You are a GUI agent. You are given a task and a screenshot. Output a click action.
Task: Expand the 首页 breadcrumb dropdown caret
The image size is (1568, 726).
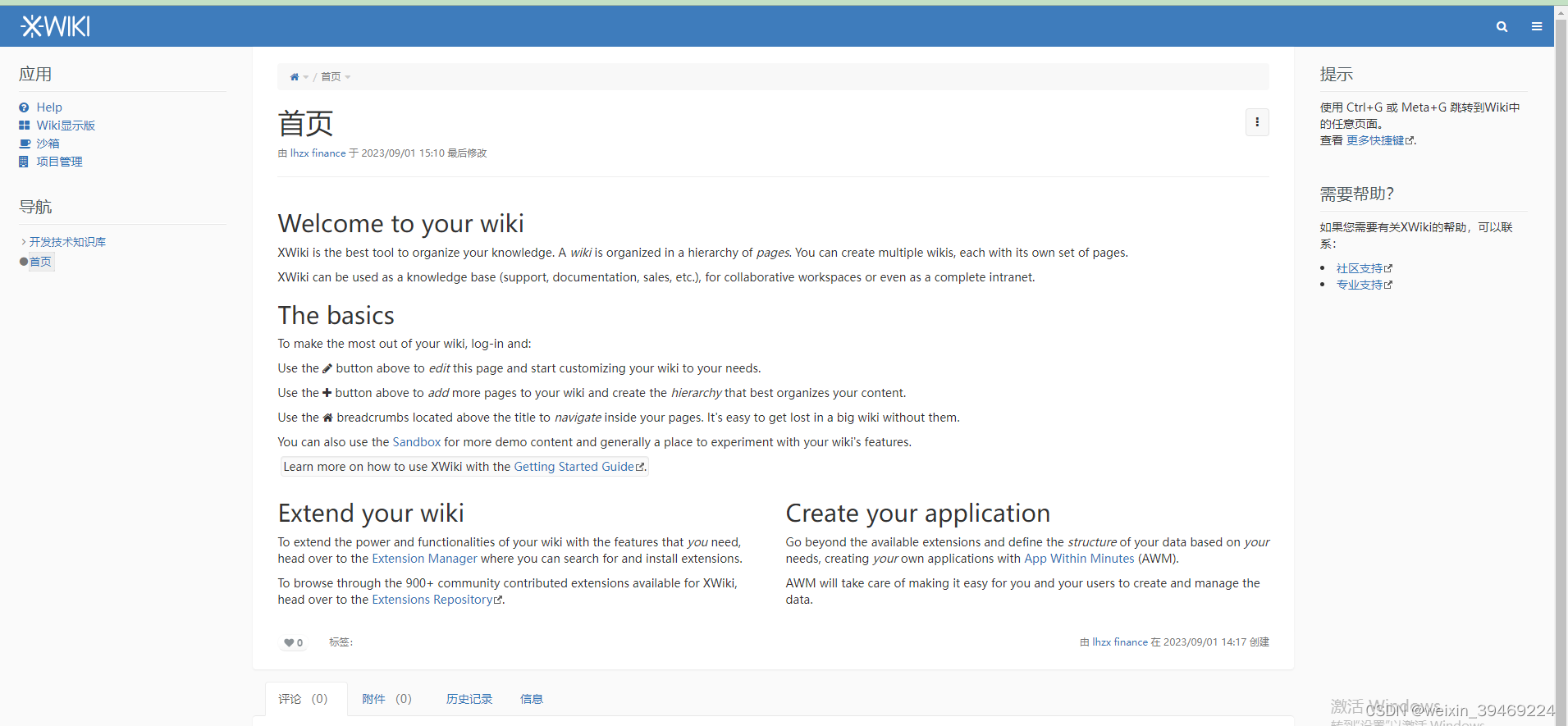(x=348, y=77)
